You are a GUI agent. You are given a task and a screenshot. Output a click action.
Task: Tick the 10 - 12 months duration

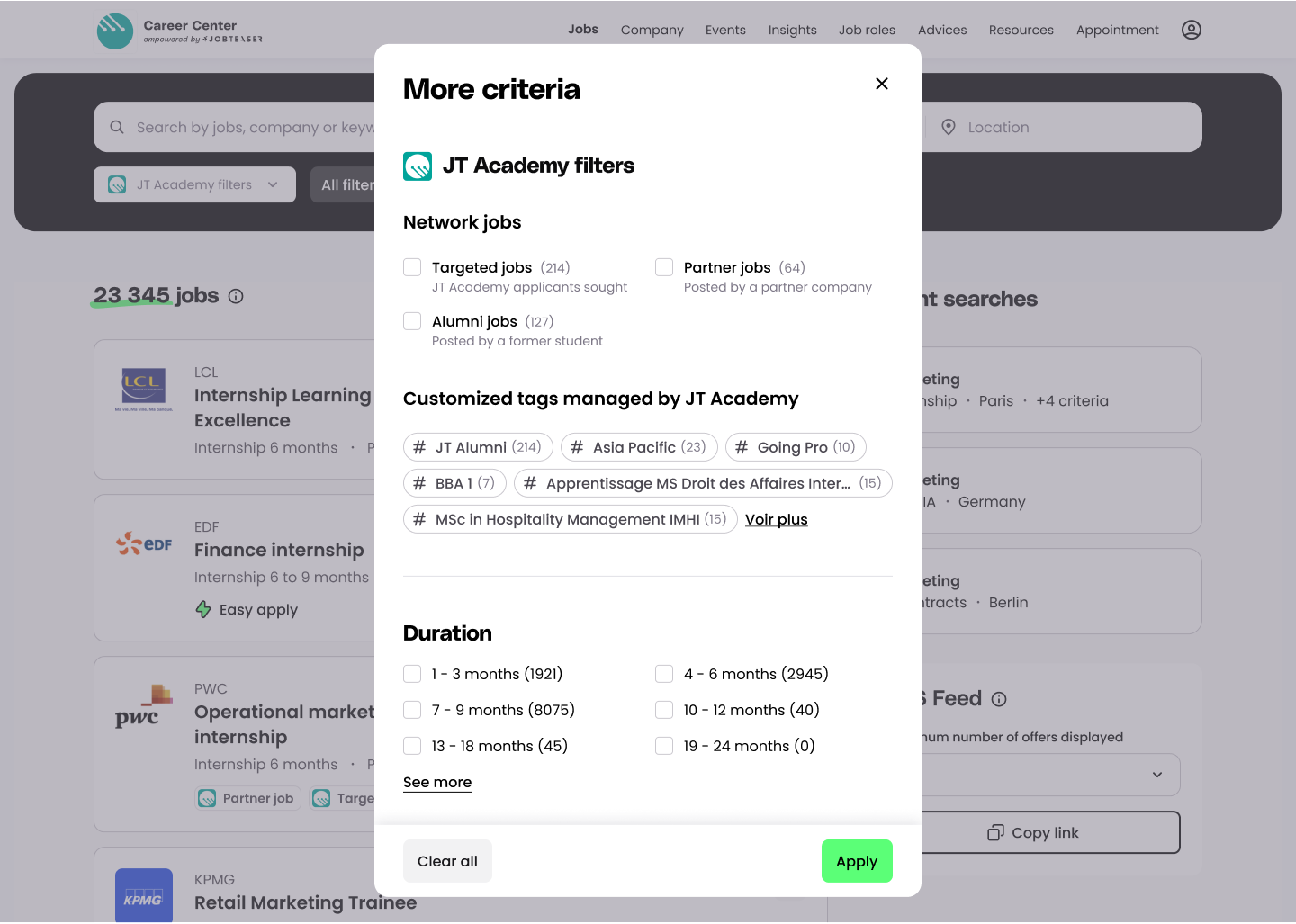(x=664, y=710)
